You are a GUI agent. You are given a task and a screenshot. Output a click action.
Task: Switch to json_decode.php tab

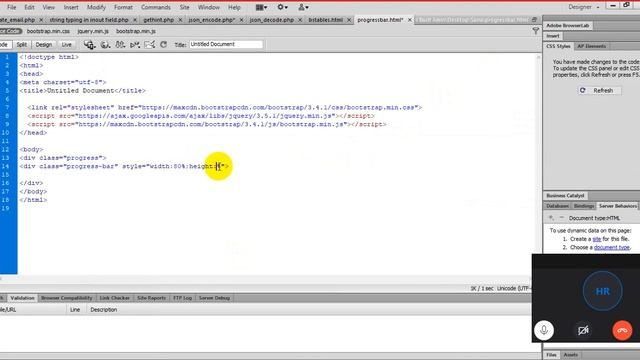(272, 20)
